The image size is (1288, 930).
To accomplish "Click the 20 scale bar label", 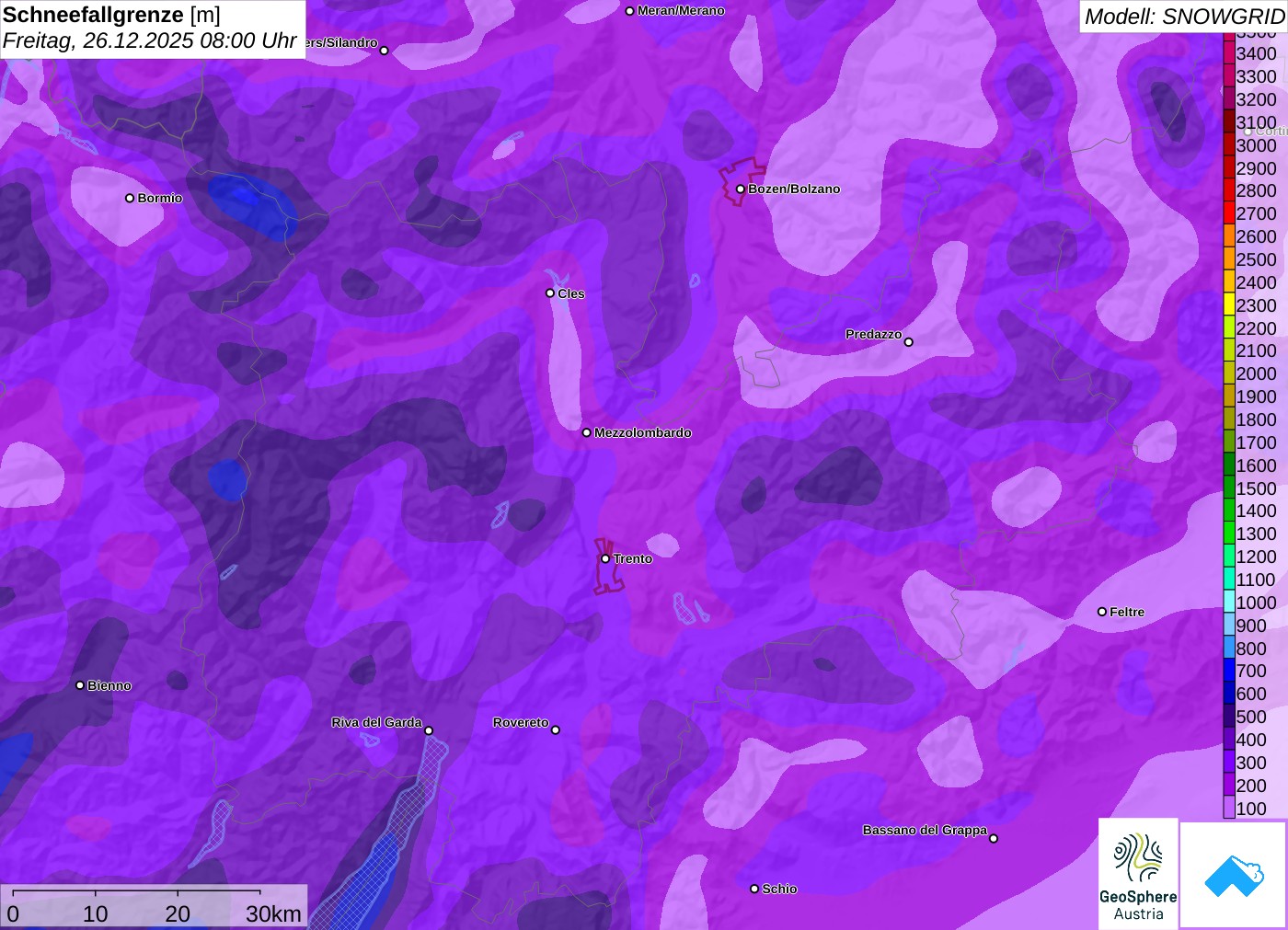I will tap(178, 913).
